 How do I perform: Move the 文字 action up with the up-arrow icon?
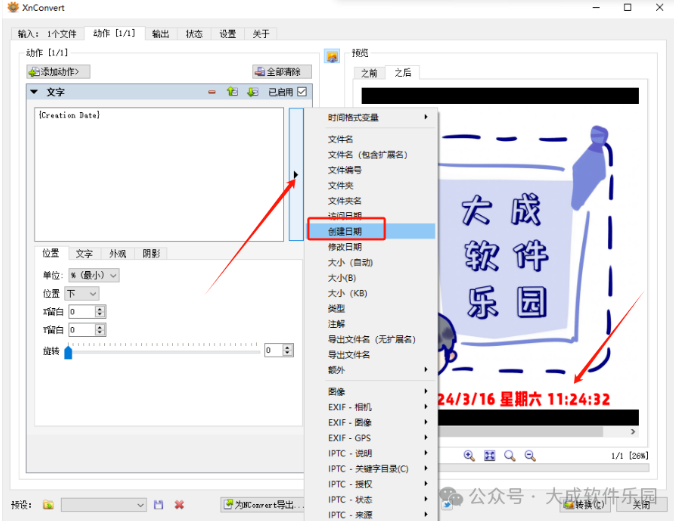tap(232, 93)
